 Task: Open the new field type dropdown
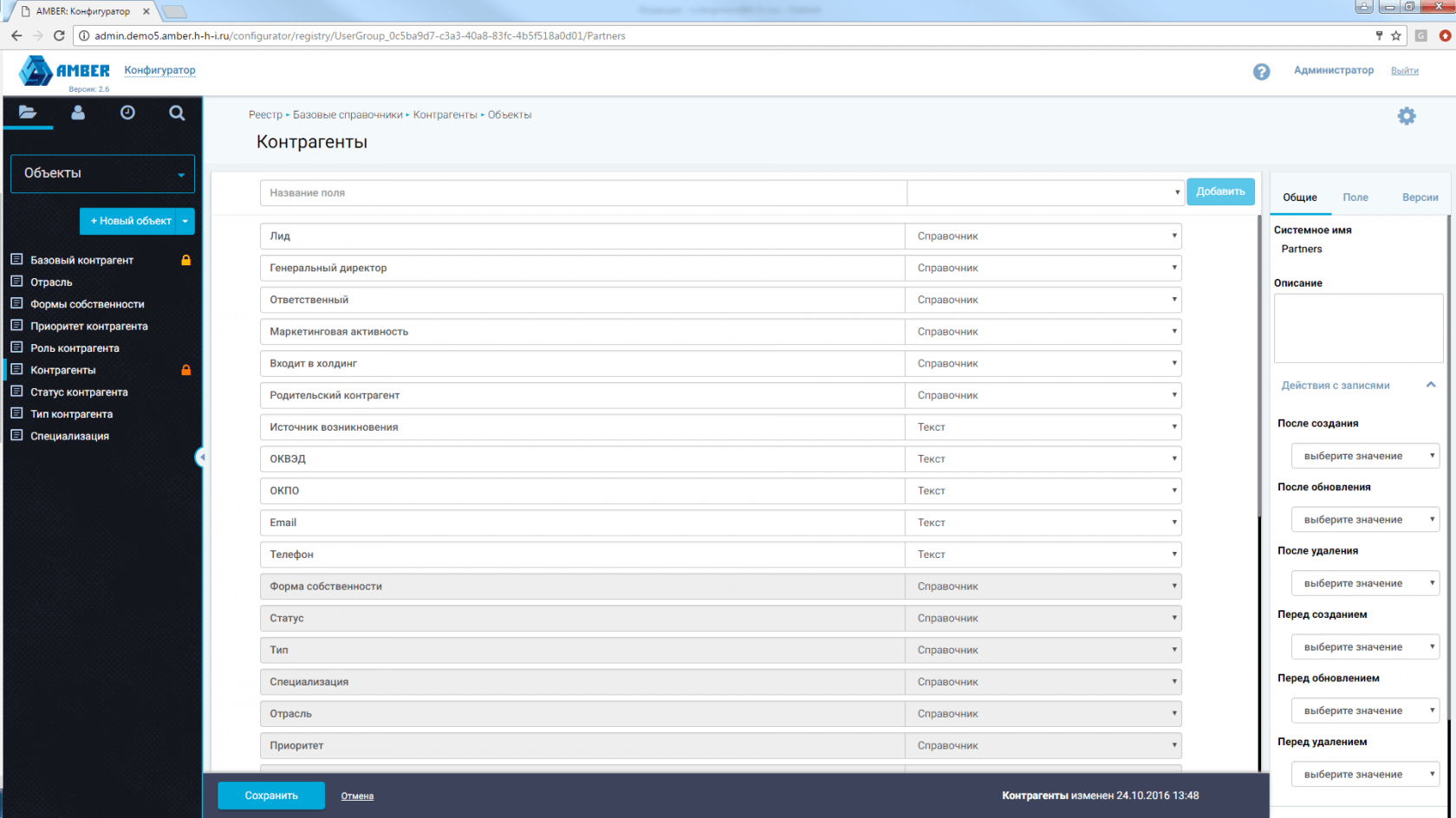pos(1044,192)
